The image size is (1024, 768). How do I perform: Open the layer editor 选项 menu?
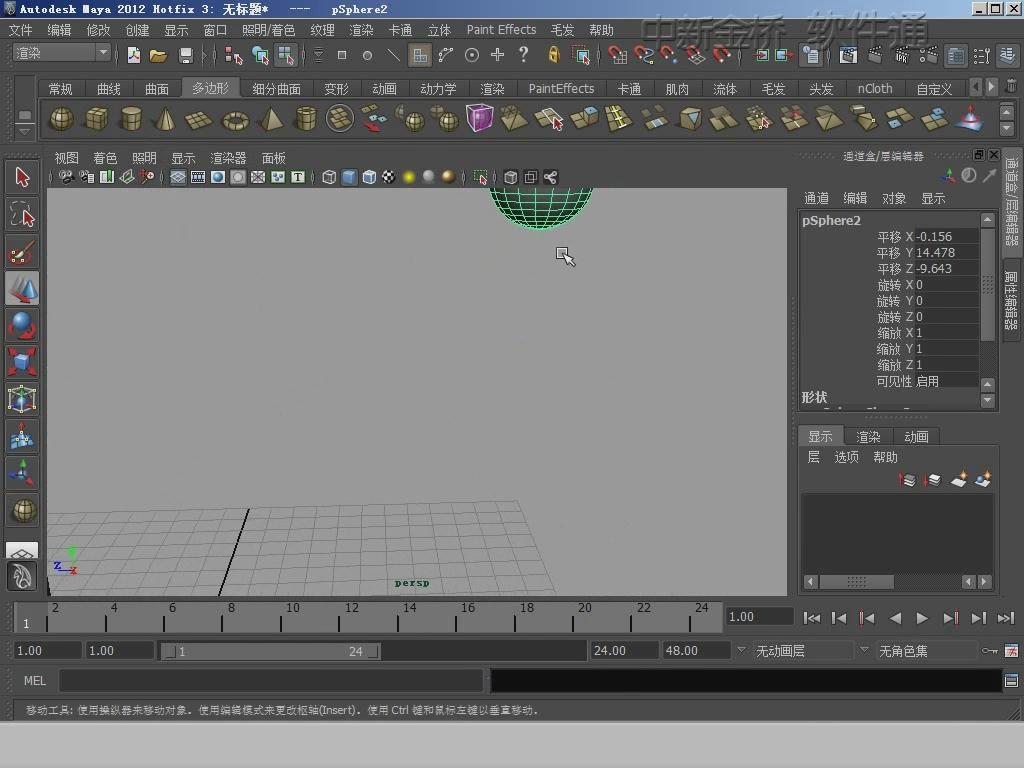pyautogui.click(x=846, y=457)
